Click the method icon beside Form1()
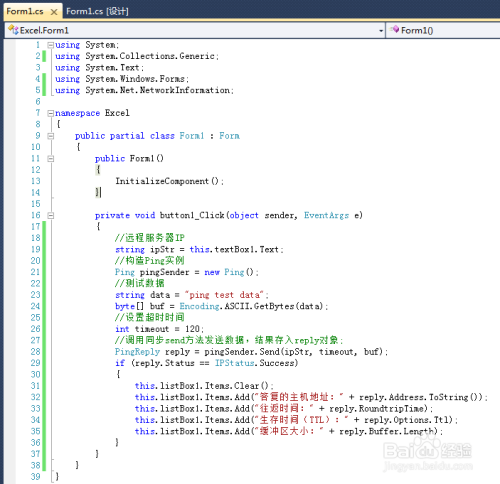 (395, 29)
